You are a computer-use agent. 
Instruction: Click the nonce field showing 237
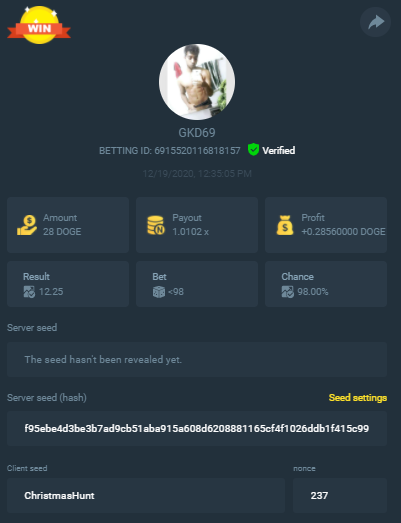tap(340, 495)
